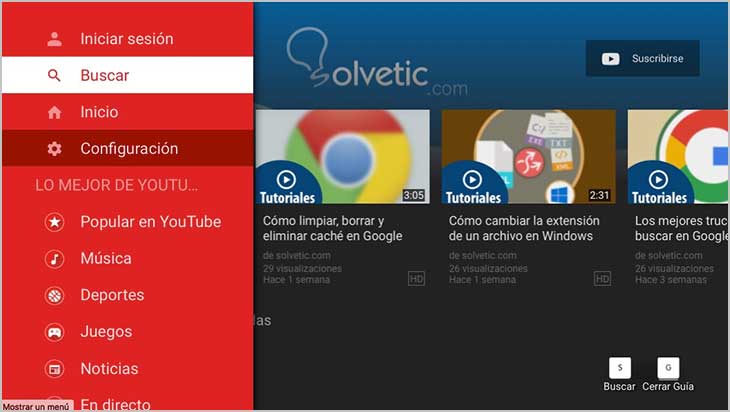This screenshot has width=730, height=412.
Task: Click the magnifying glass icon beside Buscar
Action: 54,75
